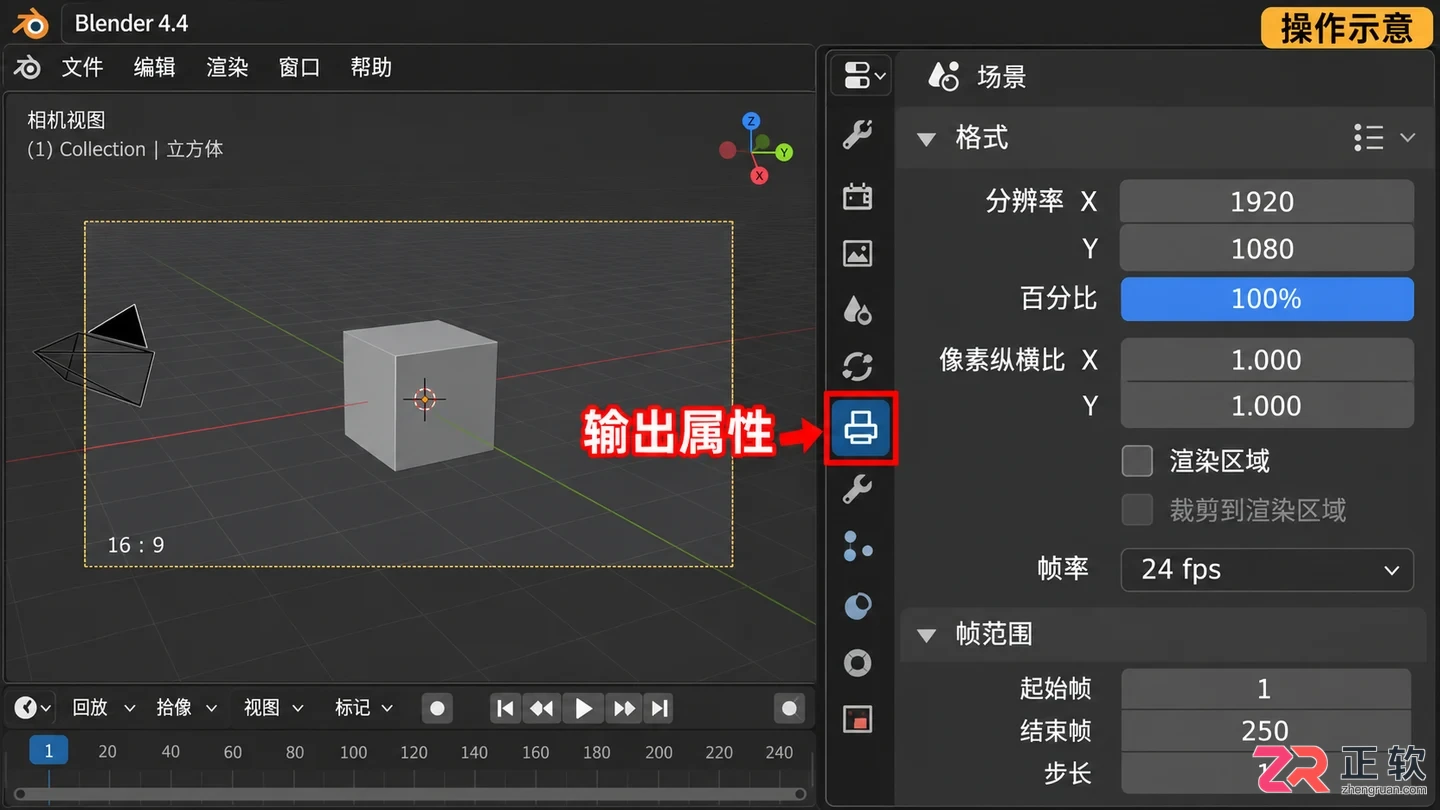This screenshot has height=810, width=1440.
Task: Click the pixel aspect Y field 1.000
Action: [x=1267, y=406]
